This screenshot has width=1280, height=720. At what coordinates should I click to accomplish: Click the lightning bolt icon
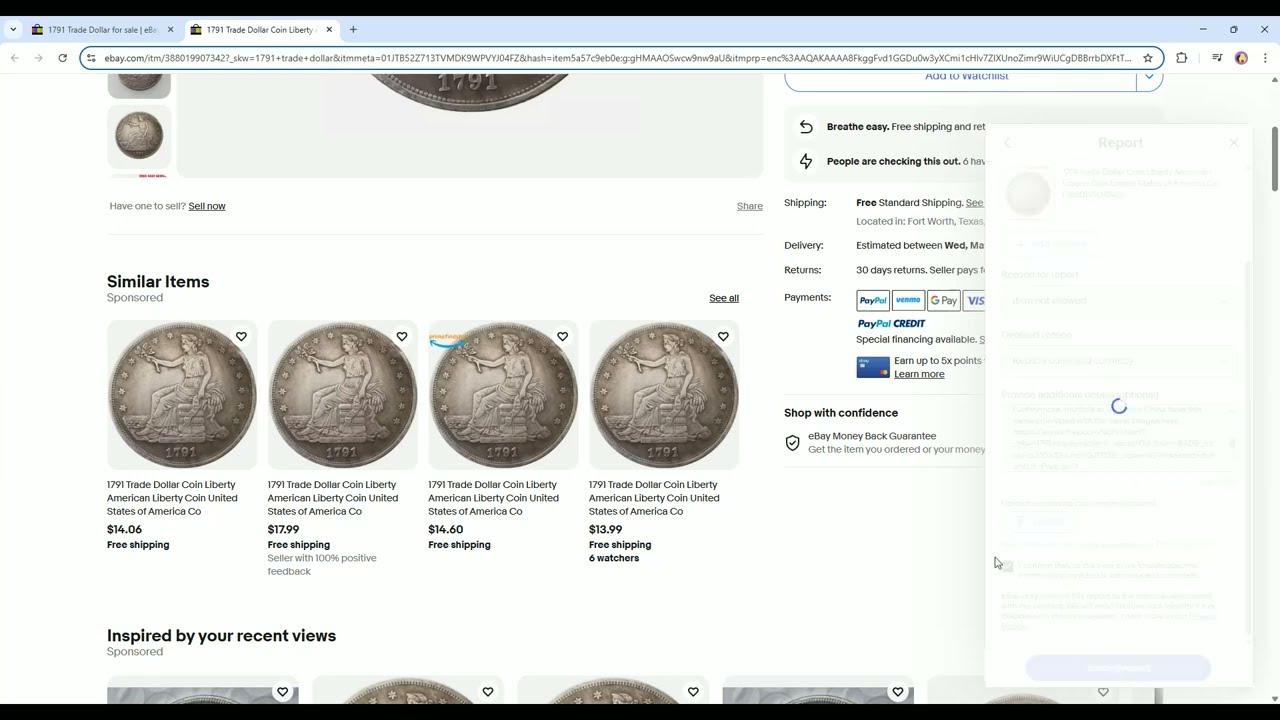[806, 161]
